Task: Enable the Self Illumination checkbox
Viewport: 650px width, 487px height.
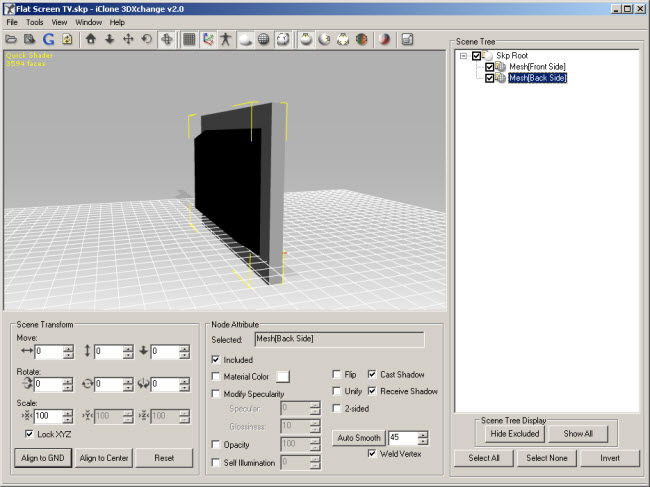Action: point(216,462)
